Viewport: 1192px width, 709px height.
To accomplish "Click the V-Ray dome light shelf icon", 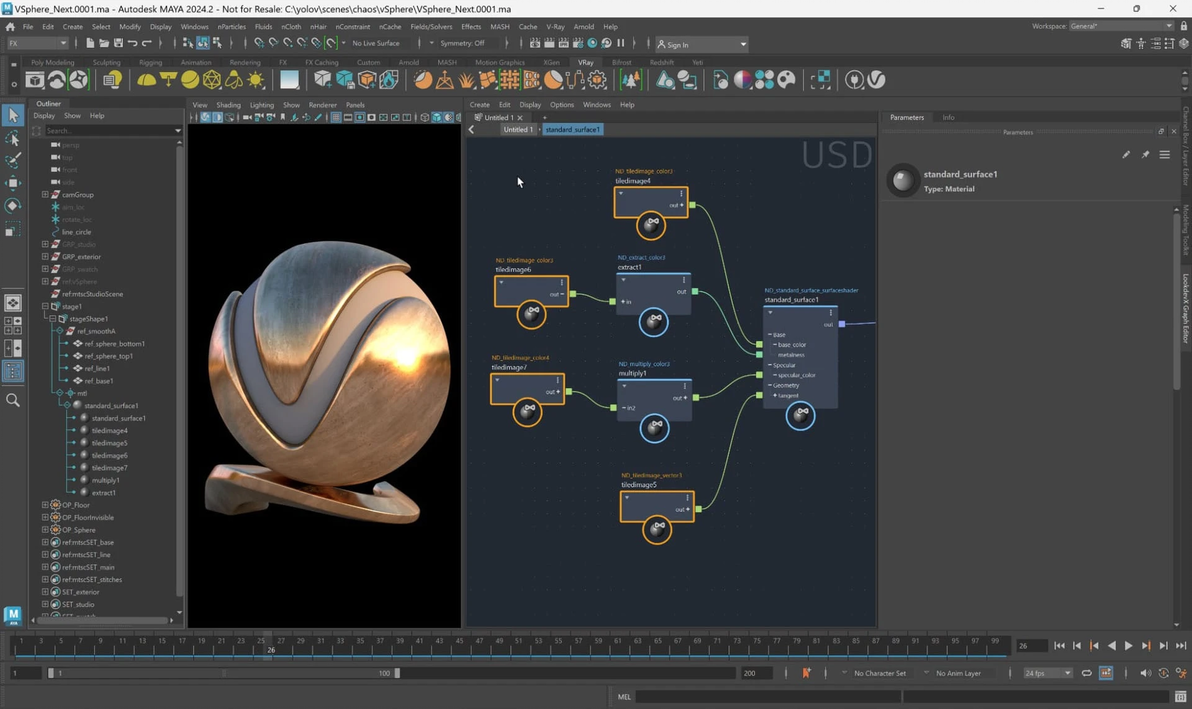I will click(147, 80).
